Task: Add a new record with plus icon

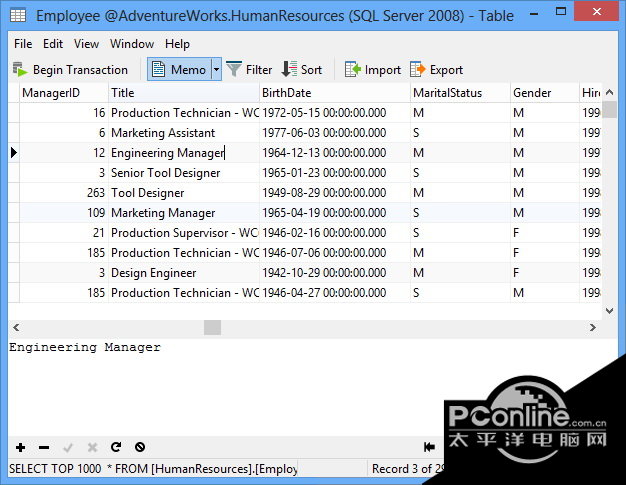Action: click(20, 447)
